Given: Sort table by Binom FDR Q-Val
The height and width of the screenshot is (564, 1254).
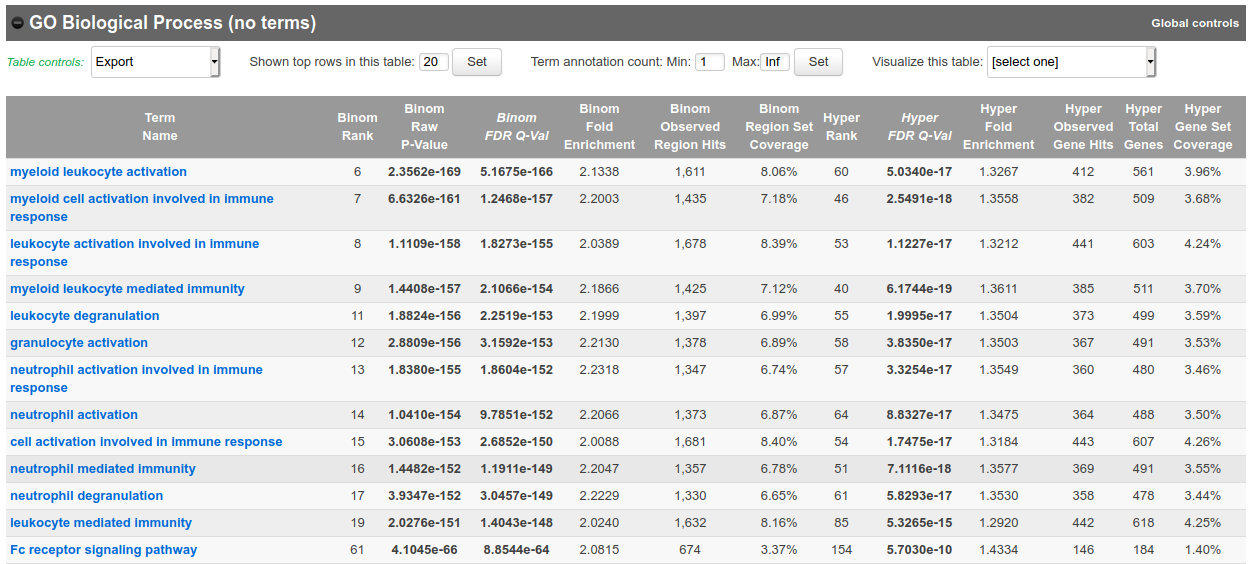Looking at the screenshot, I should pyautogui.click(x=516, y=126).
